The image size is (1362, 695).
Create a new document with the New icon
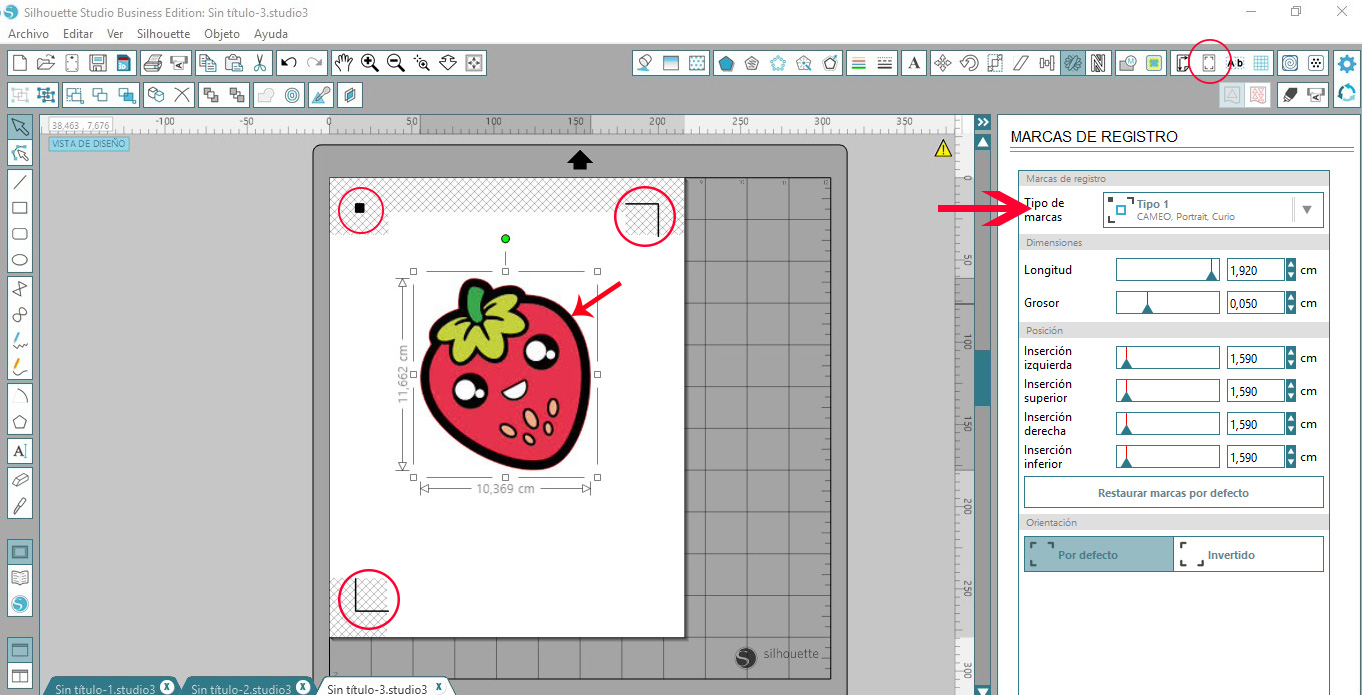[x=19, y=63]
